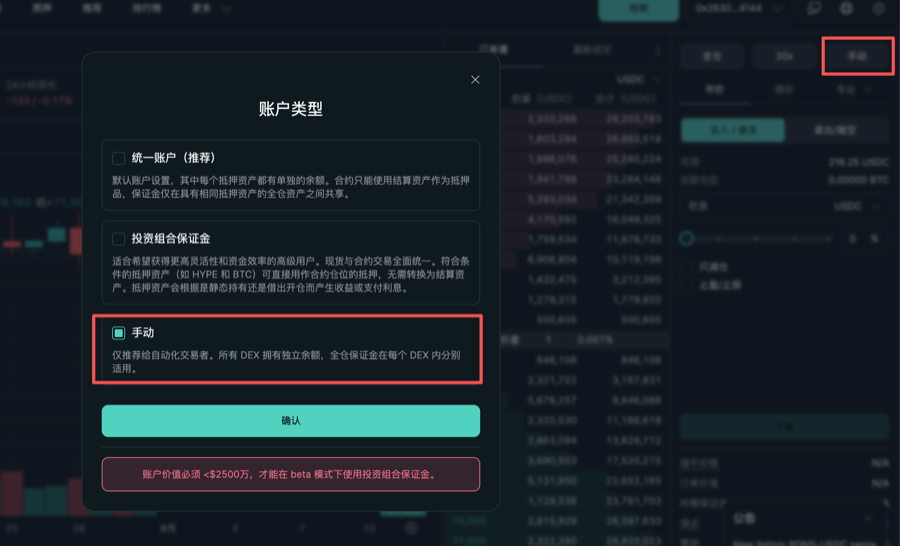The width and height of the screenshot is (900, 546).
Task: Open the 更多 menu in the top navigation
Action: point(211,9)
